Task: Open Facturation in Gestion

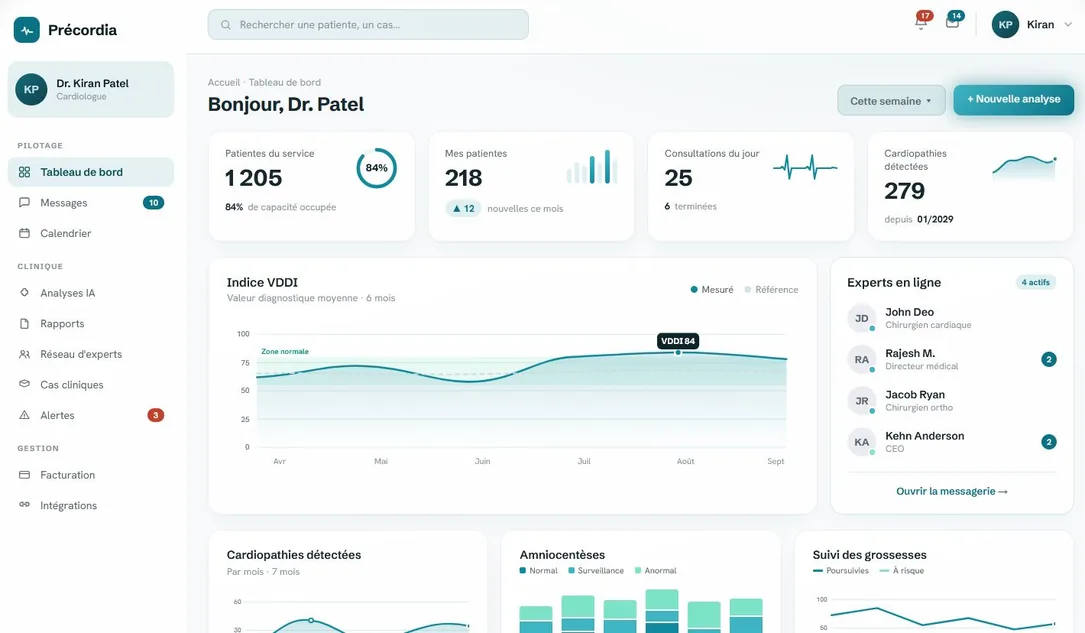Action: click(91, 475)
